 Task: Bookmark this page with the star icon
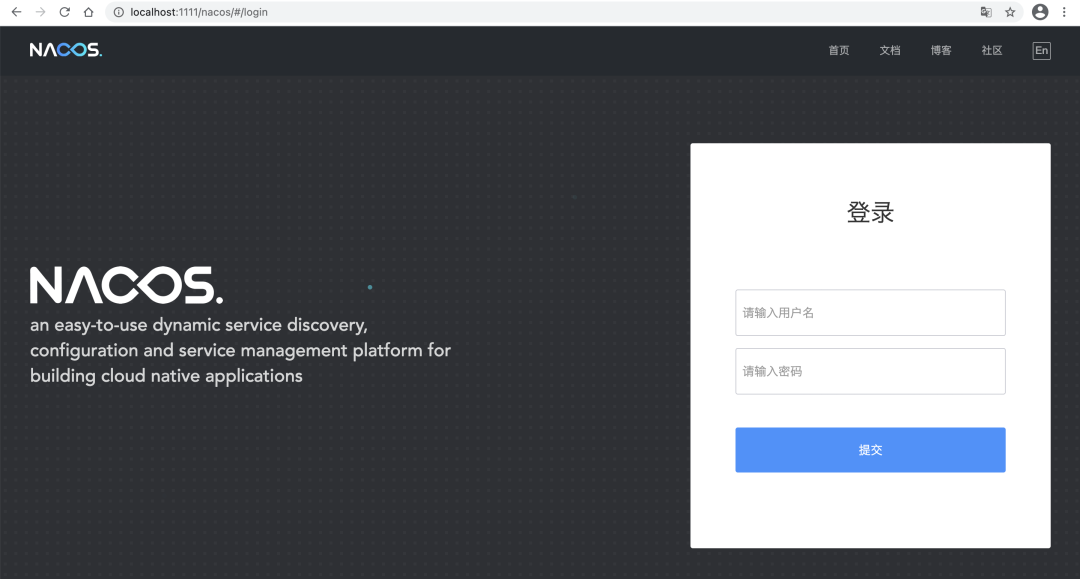click(1010, 12)
